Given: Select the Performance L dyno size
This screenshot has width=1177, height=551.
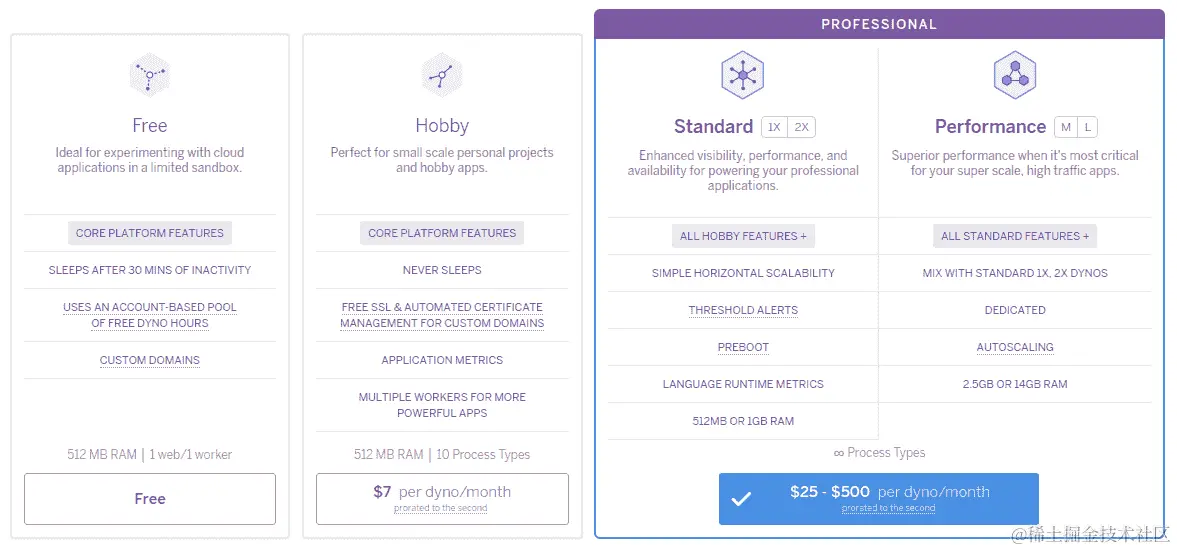Looking at the screenshot, I should (x=1087, y=127).
